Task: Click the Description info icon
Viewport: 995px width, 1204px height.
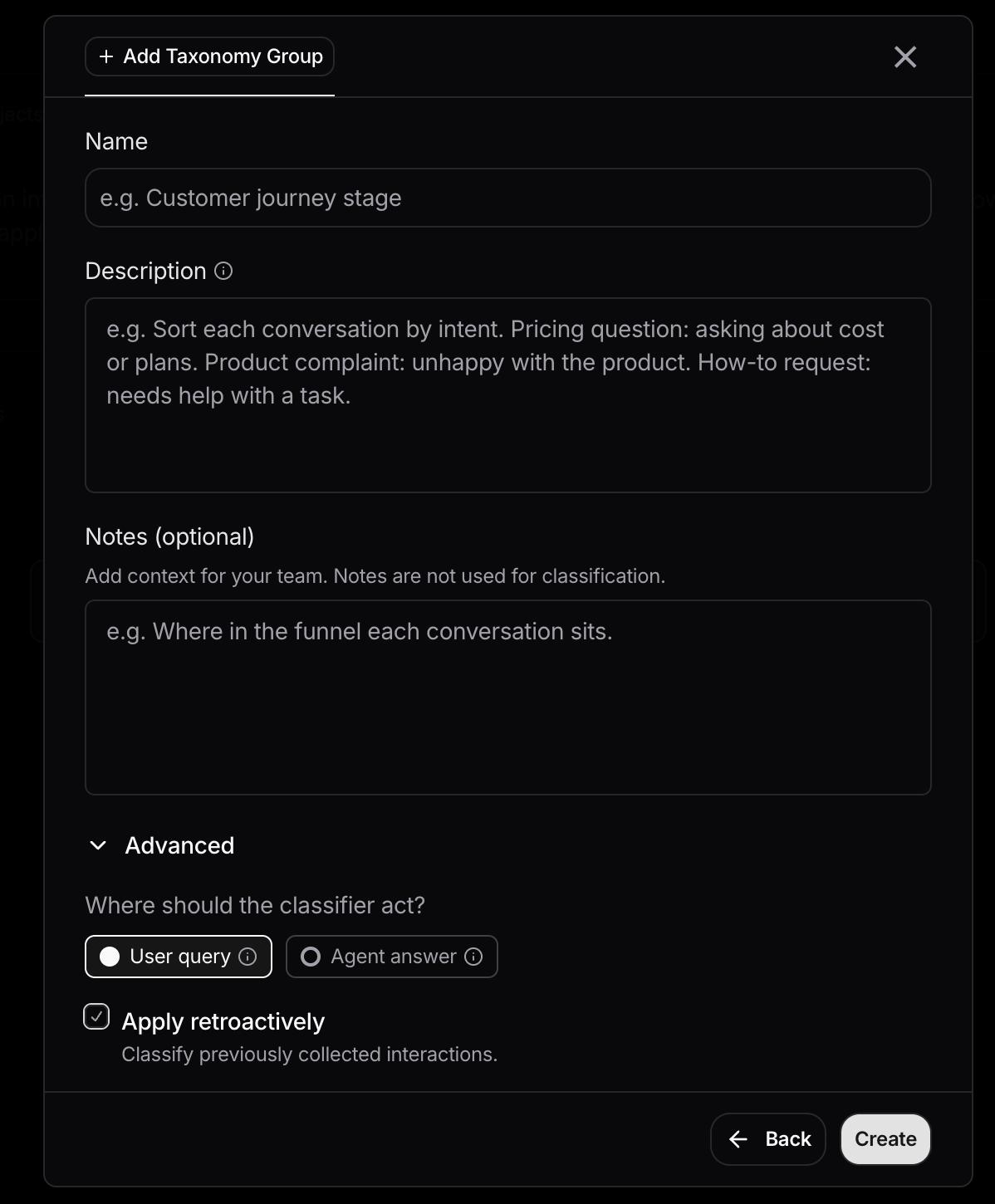Action: click(x=223, y=271)
